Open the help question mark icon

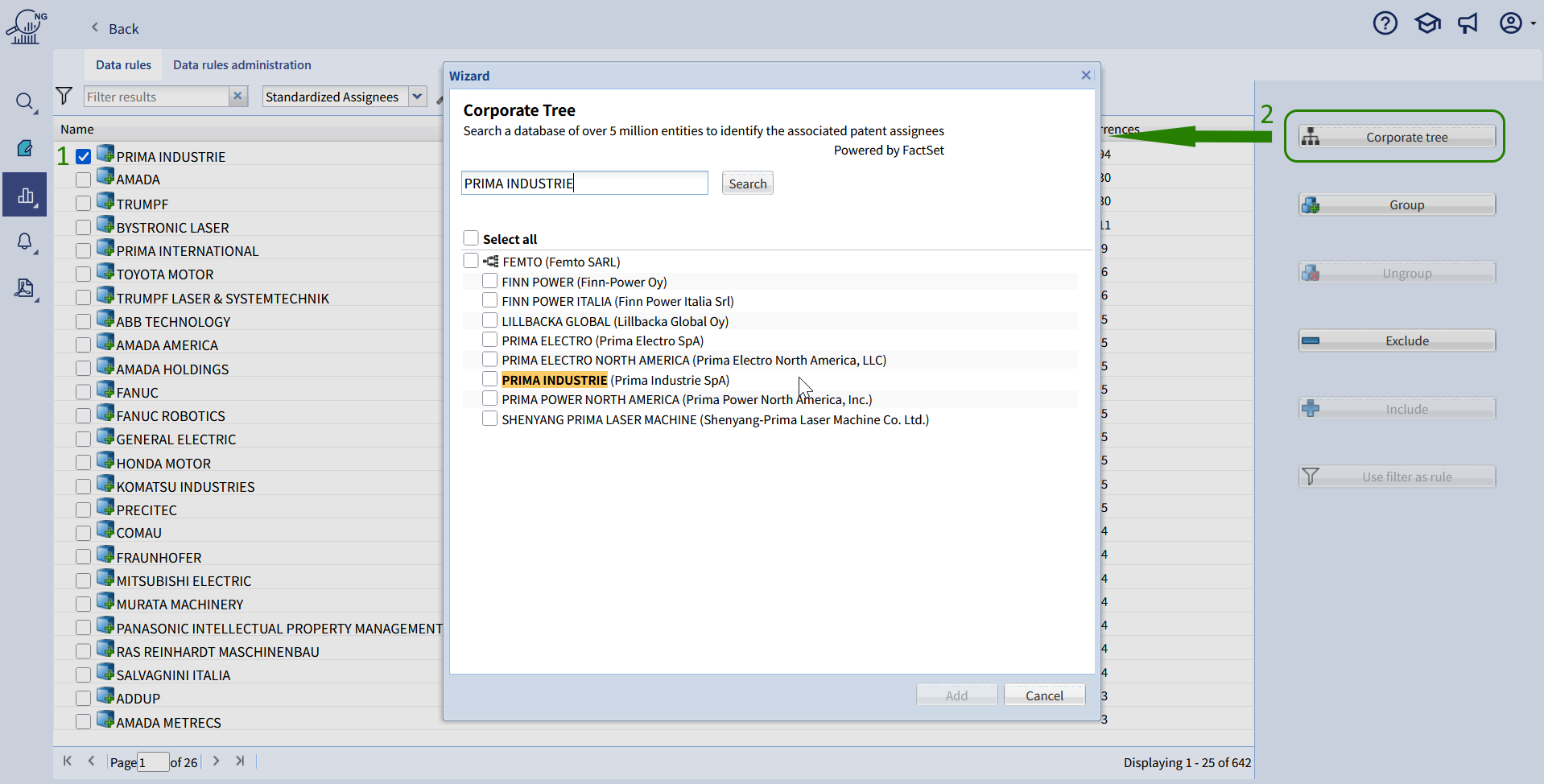tap(1385, 23)
